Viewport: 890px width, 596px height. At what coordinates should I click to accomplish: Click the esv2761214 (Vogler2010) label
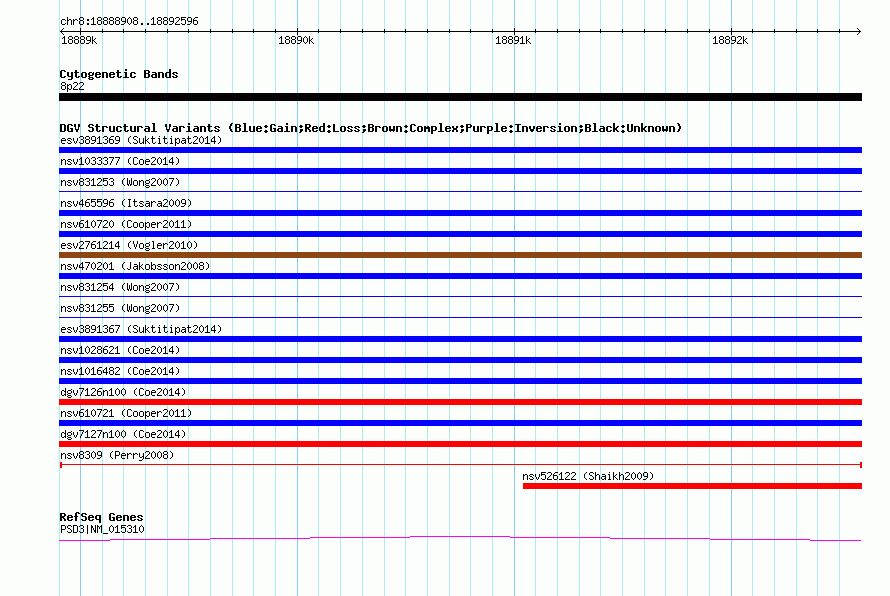[x=129, y=245]
